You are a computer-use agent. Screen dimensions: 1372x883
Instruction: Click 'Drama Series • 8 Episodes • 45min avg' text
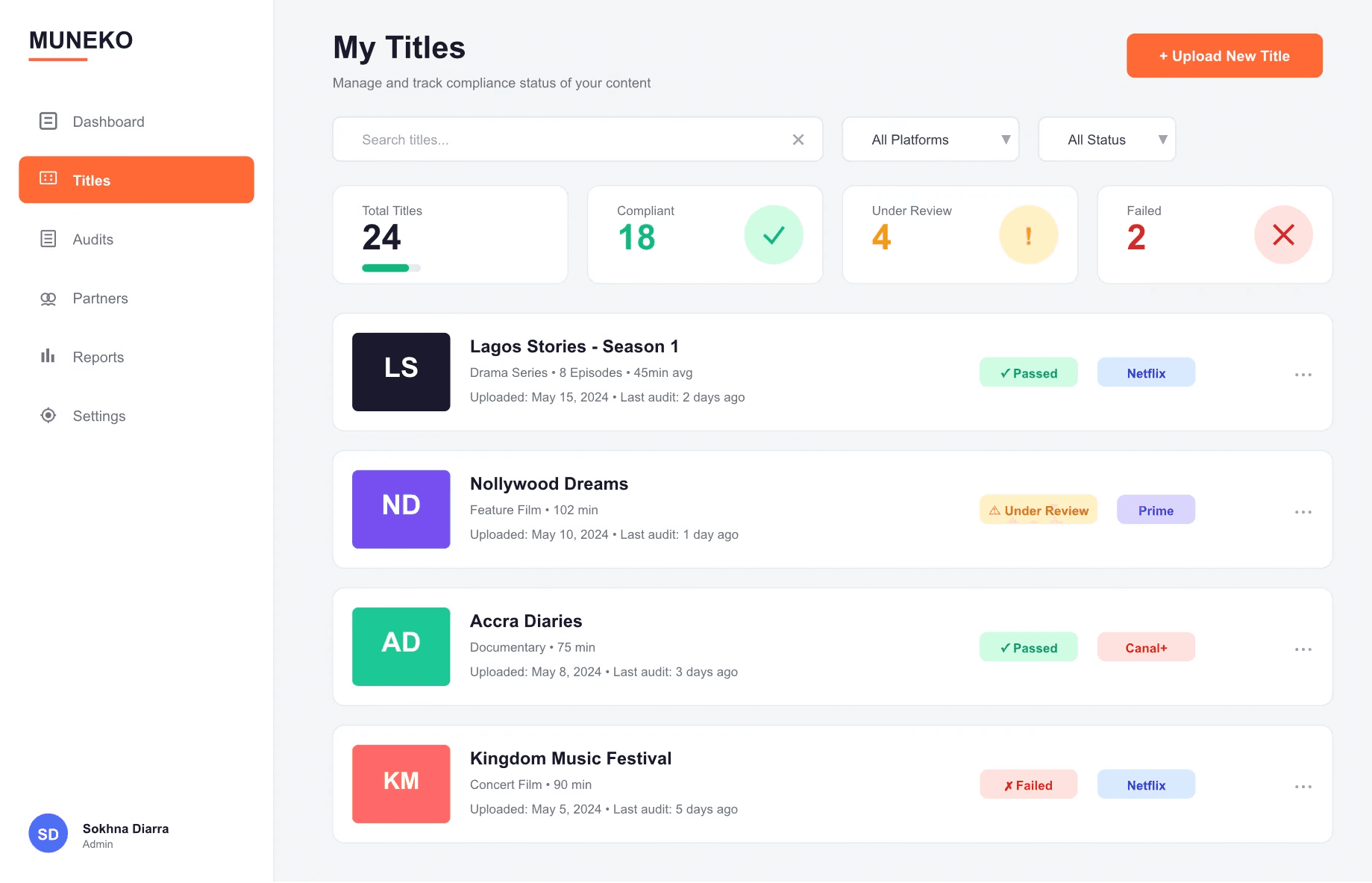tap(580, 372)
